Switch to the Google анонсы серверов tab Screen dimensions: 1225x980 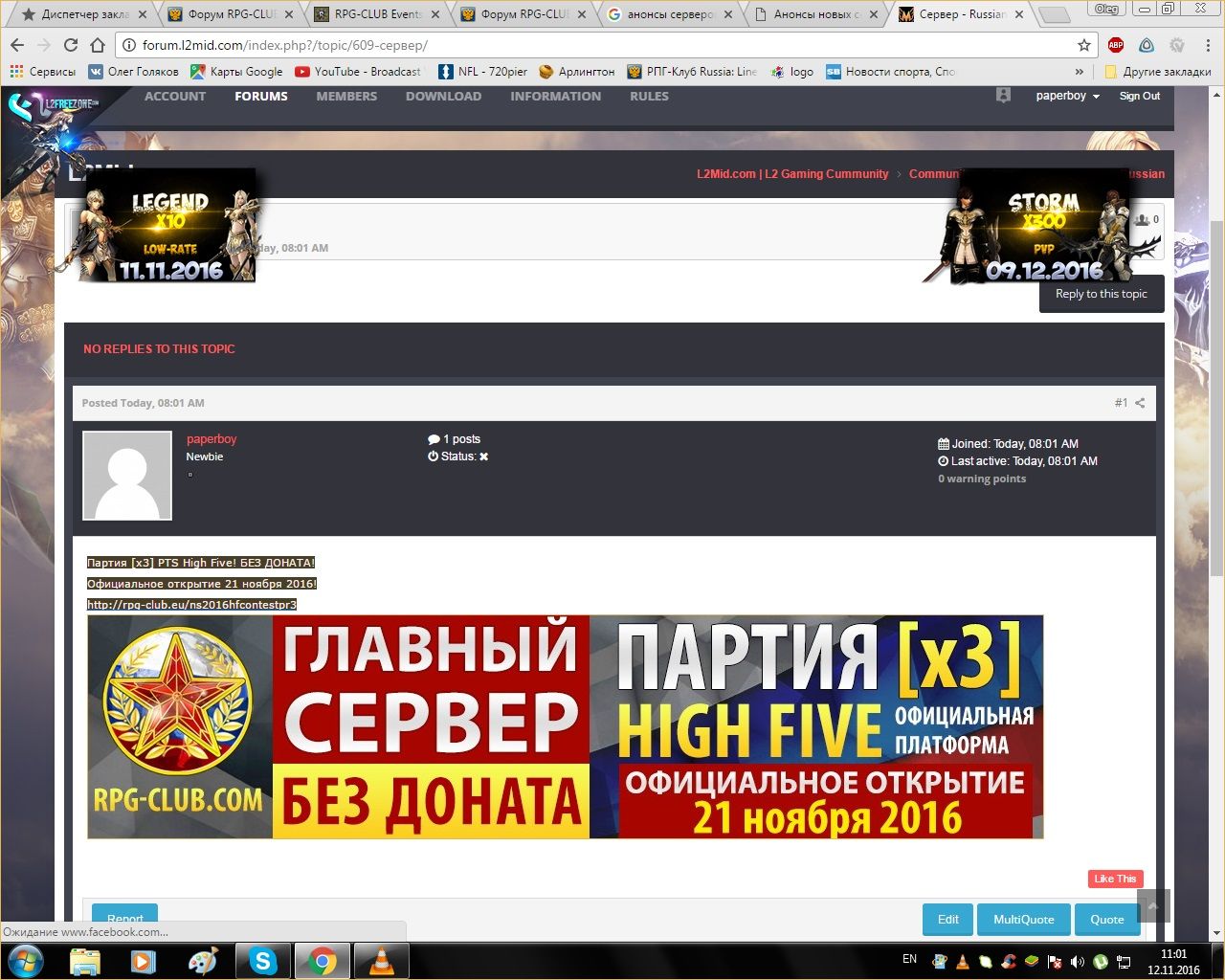(x=670, y=14)
